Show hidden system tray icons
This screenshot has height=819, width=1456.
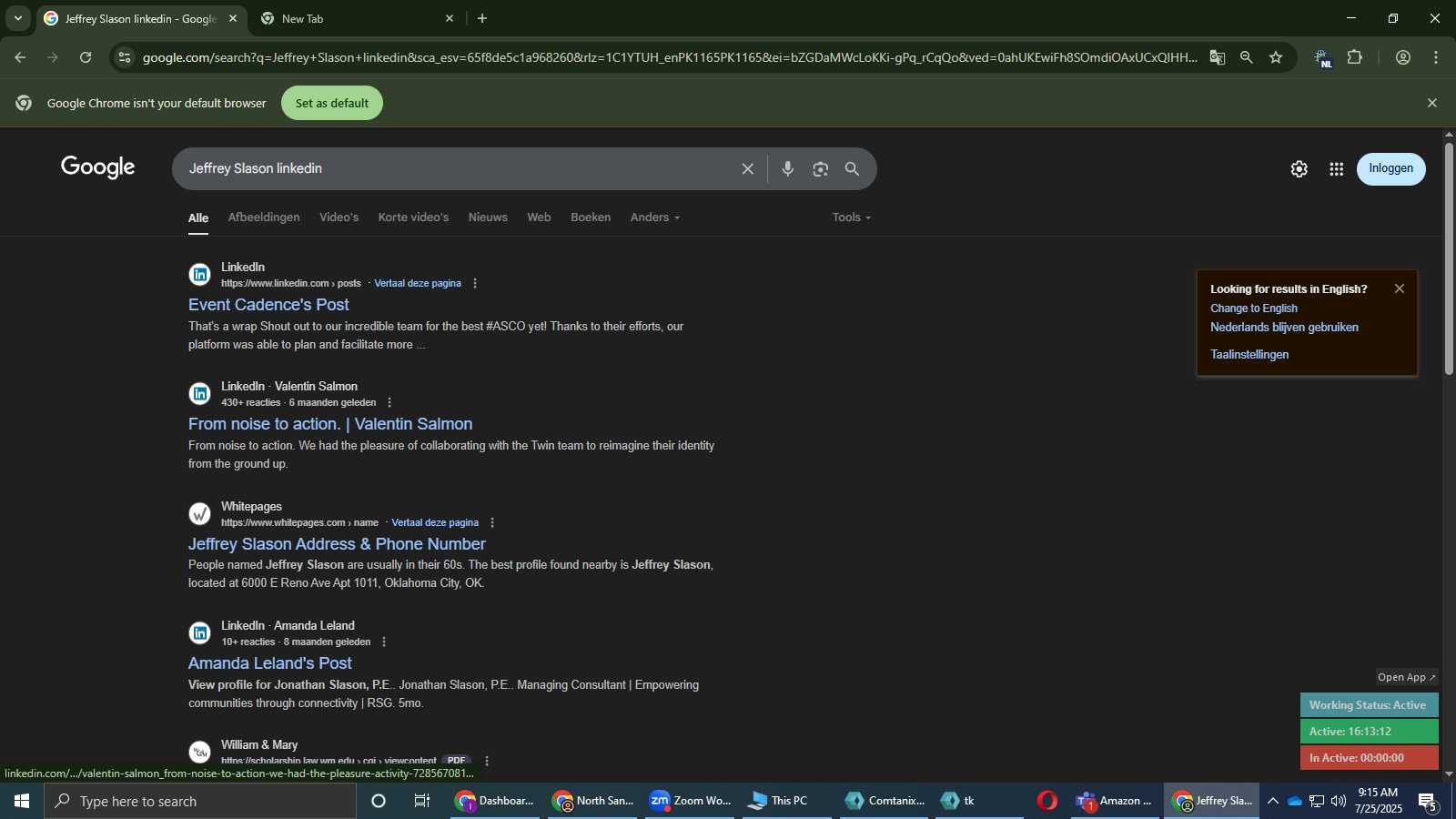click(1273, 801)
